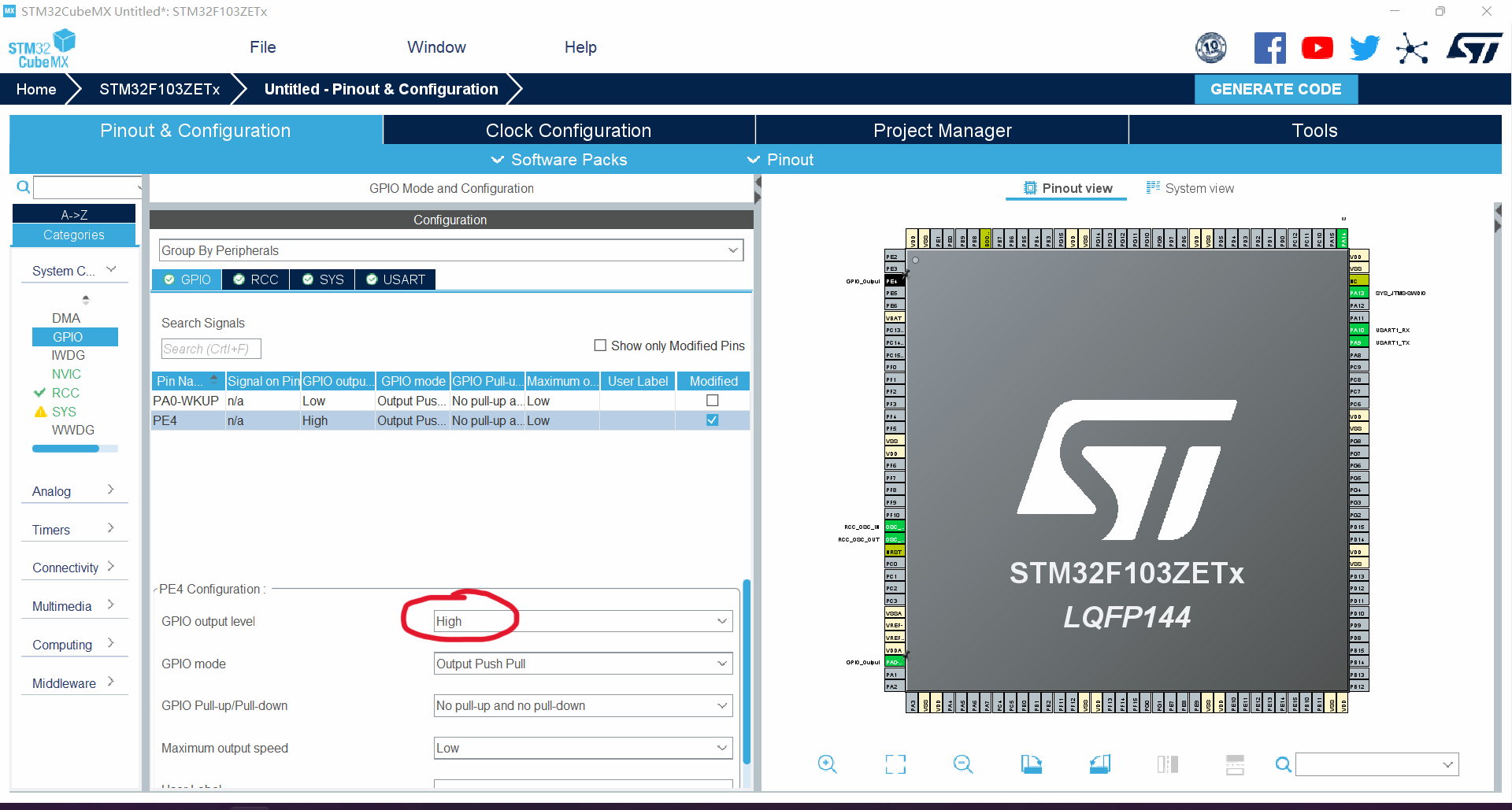This screenshot has height=810, width=1512.
Task: Select RCC_OSC_IN pin on chip
Action: 895,527
